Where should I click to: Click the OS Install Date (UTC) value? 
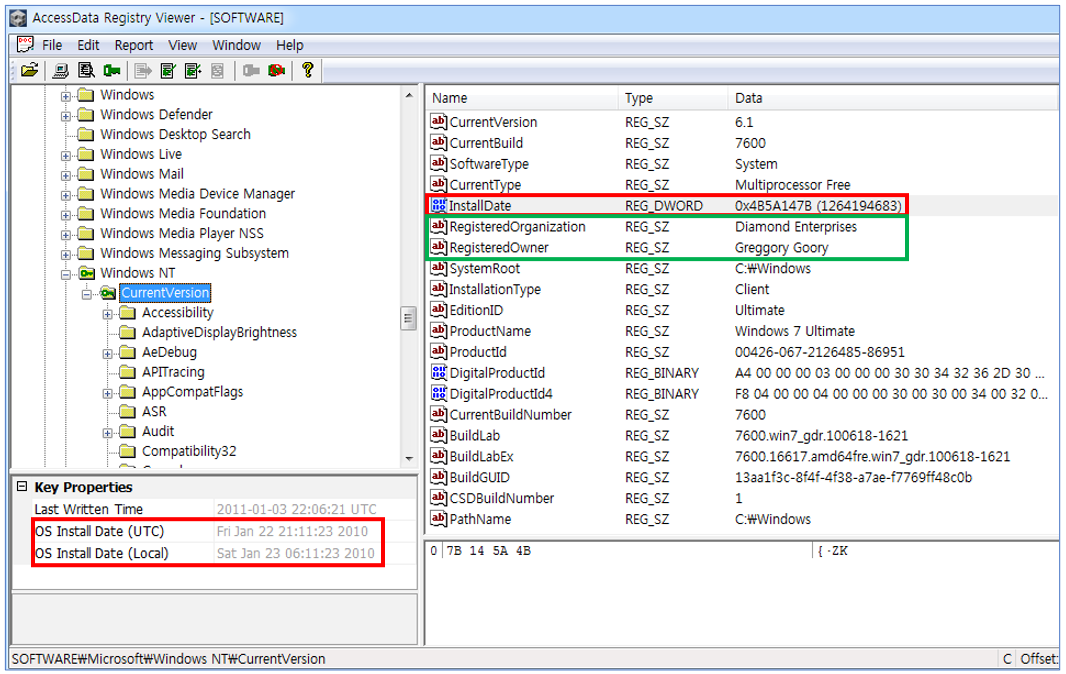pyautogui.click(x=292, y=531)
